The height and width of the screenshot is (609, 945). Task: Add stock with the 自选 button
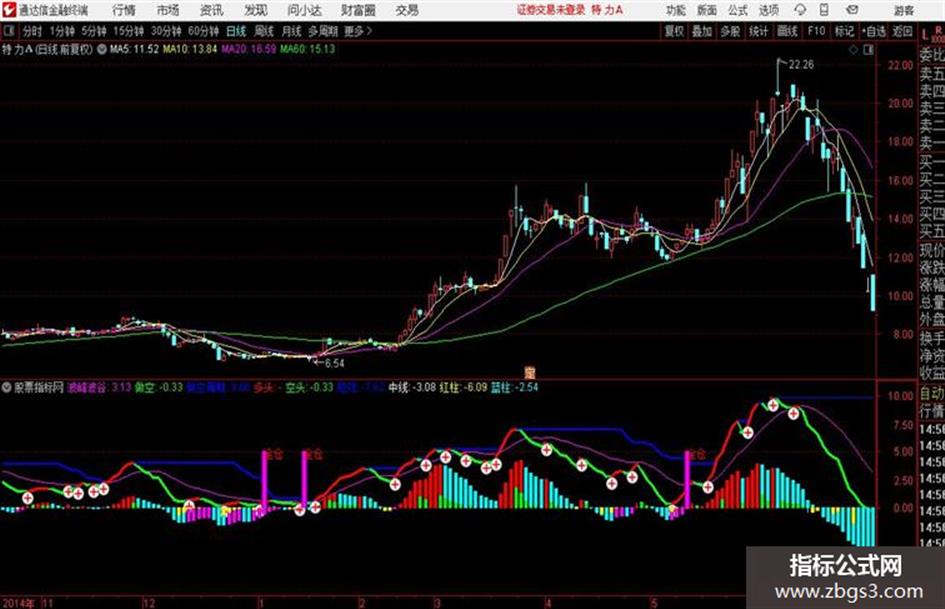pos(873,31)
